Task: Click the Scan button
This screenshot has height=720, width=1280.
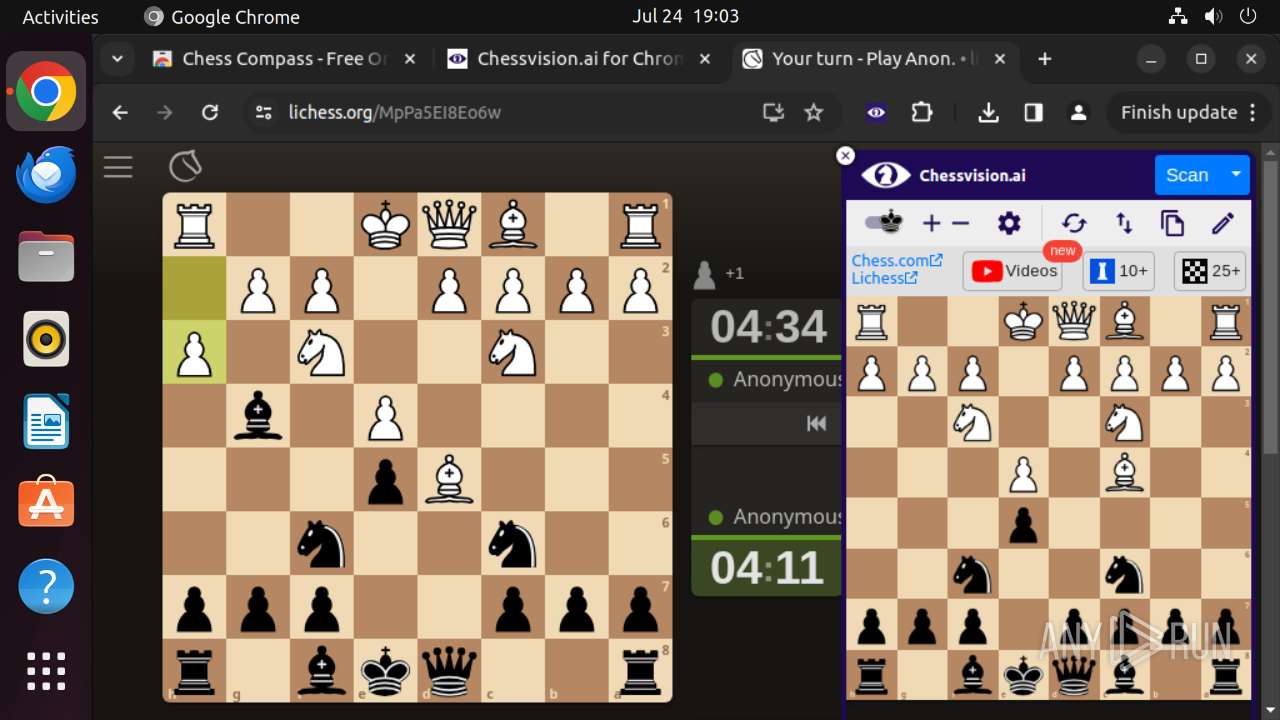Action: (x=1187, y=175)
